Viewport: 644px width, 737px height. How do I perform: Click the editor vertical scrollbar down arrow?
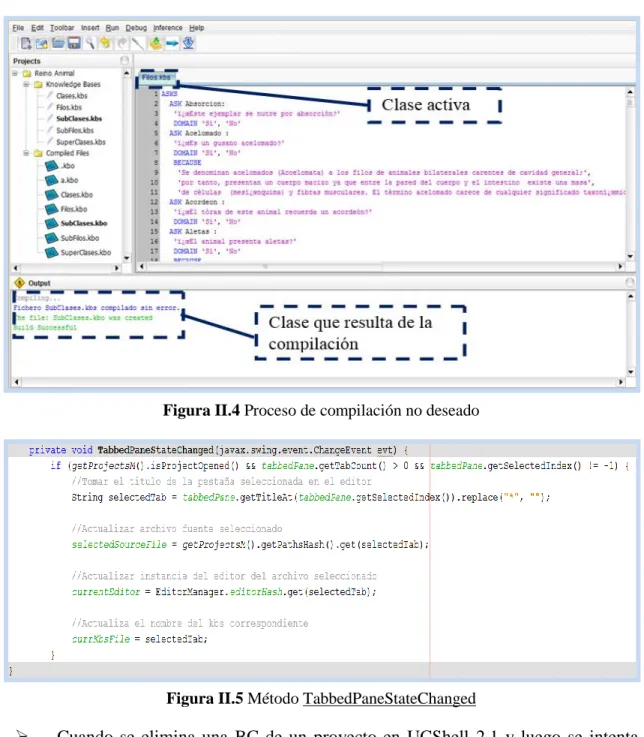(x=630, y=257)
